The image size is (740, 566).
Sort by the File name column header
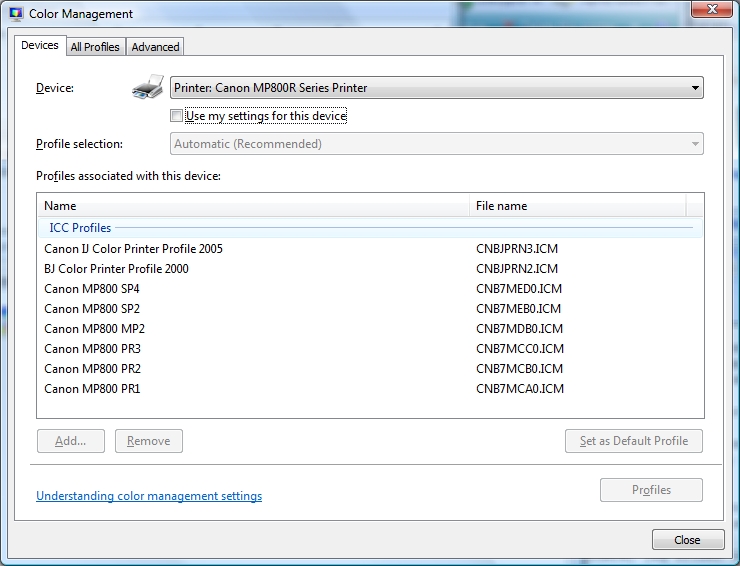pyautogui.click(x=578, y=206)
